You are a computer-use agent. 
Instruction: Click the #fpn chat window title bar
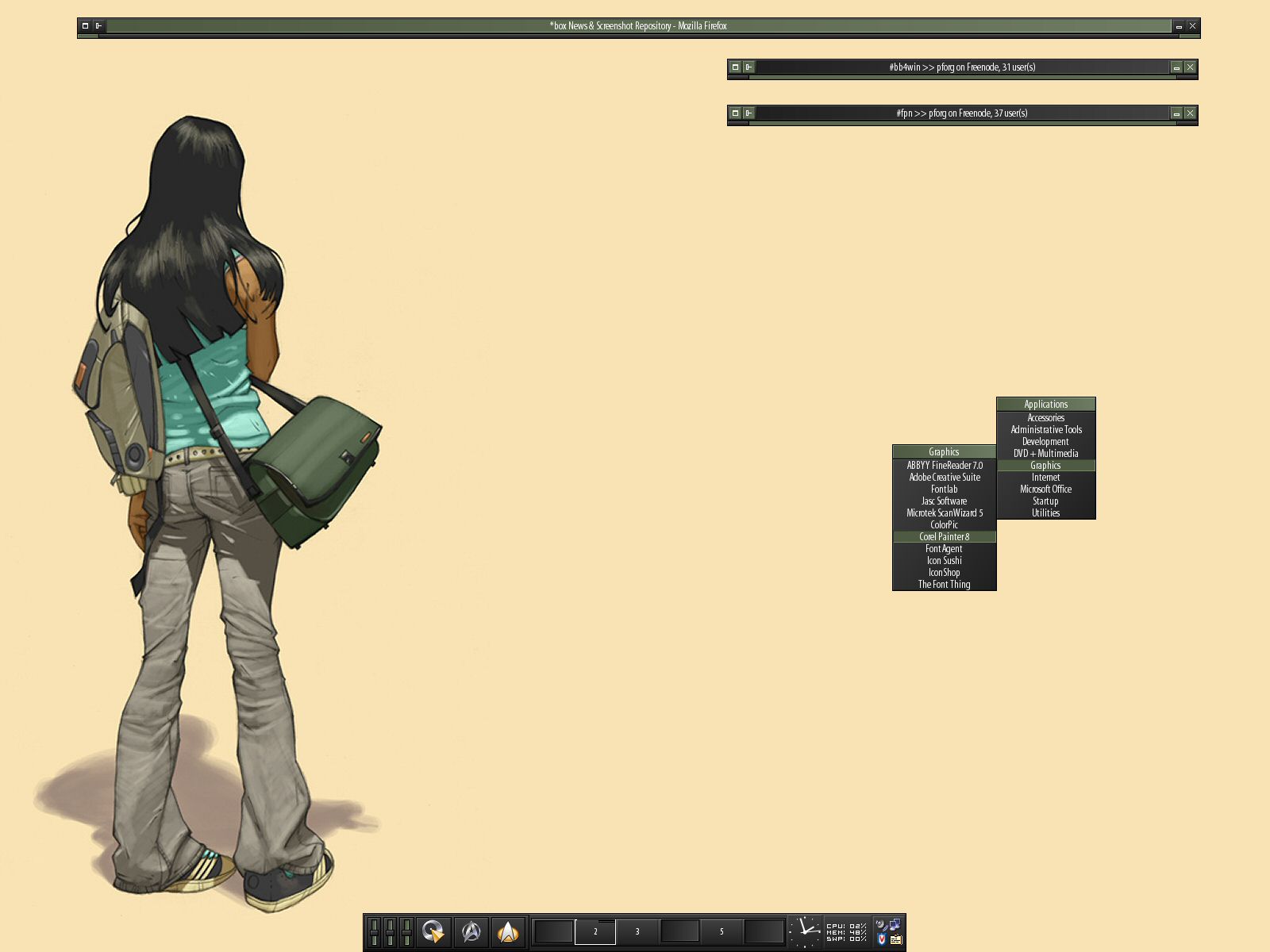point(962,113)
